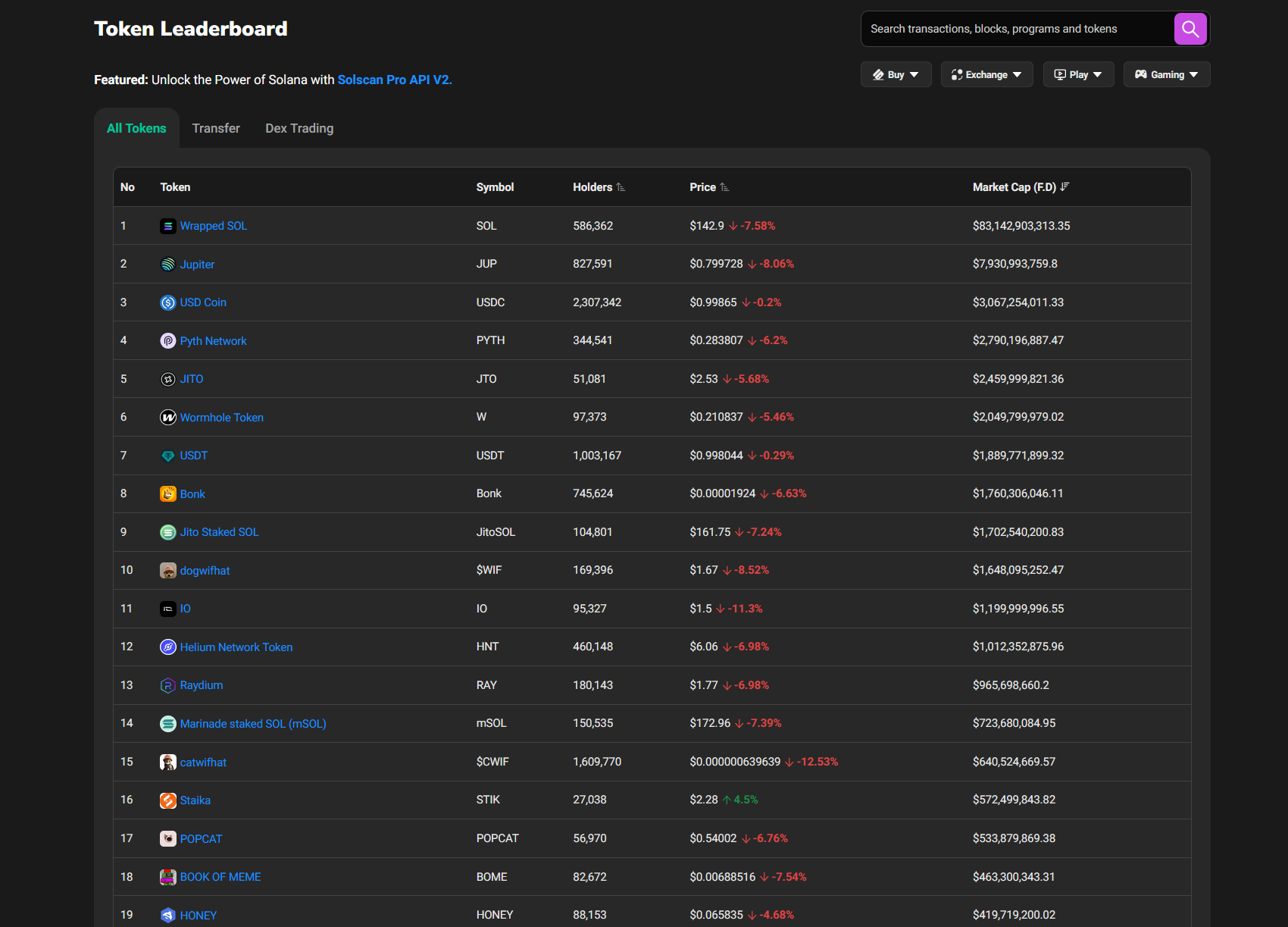The image size is (1288, 927).
Task: Click the JITO token icon
Action: (x=168, y=379)
